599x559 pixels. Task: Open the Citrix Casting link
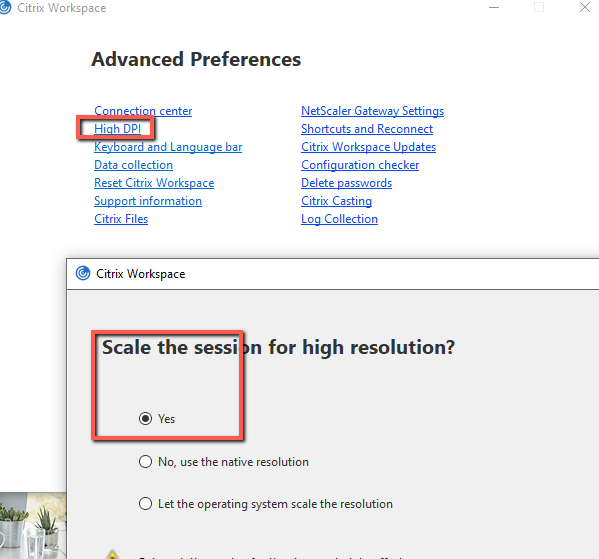(x=336, y=201)
